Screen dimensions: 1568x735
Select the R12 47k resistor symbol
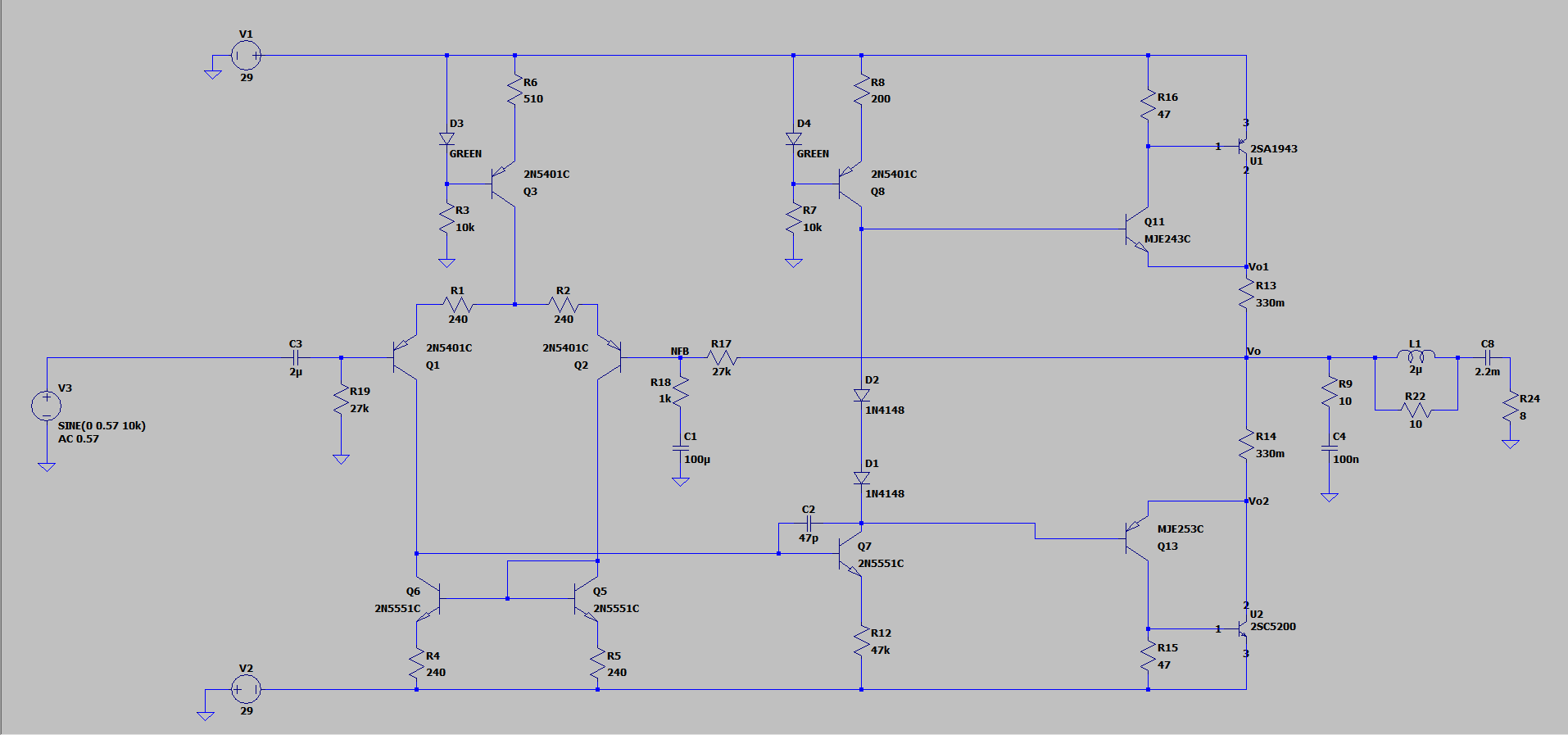click(x=861, y=641)
